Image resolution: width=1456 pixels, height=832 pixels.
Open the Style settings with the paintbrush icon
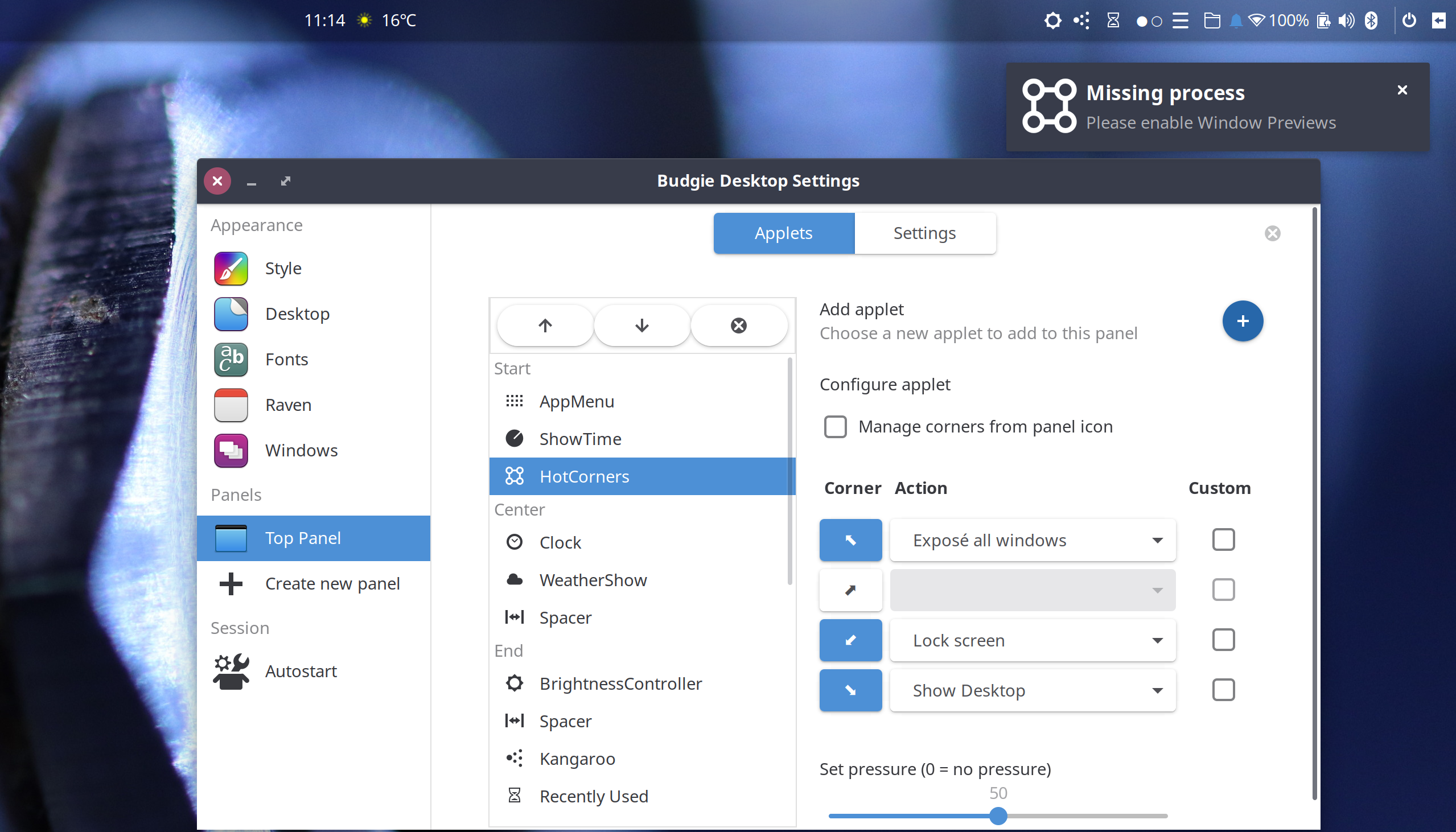pyautogui.click(x=231, y=268)
